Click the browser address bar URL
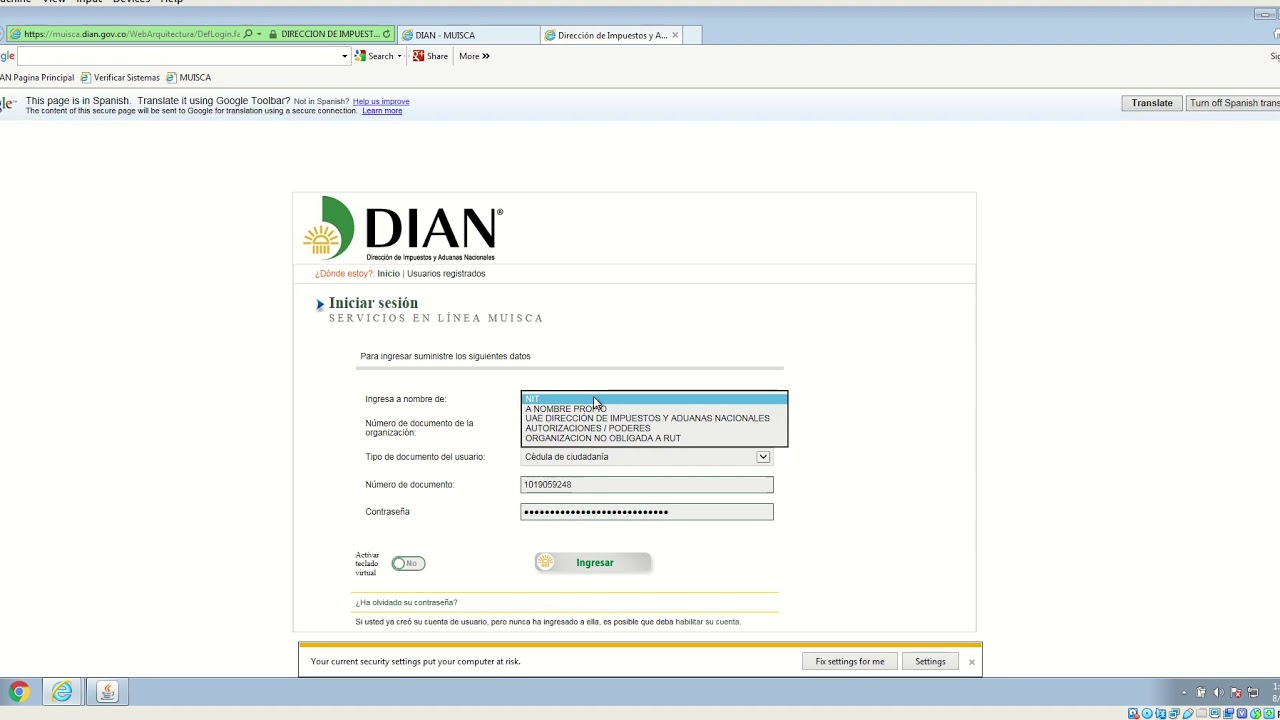This screenshot has width=1280, height=720. click(x=131, y=34)
